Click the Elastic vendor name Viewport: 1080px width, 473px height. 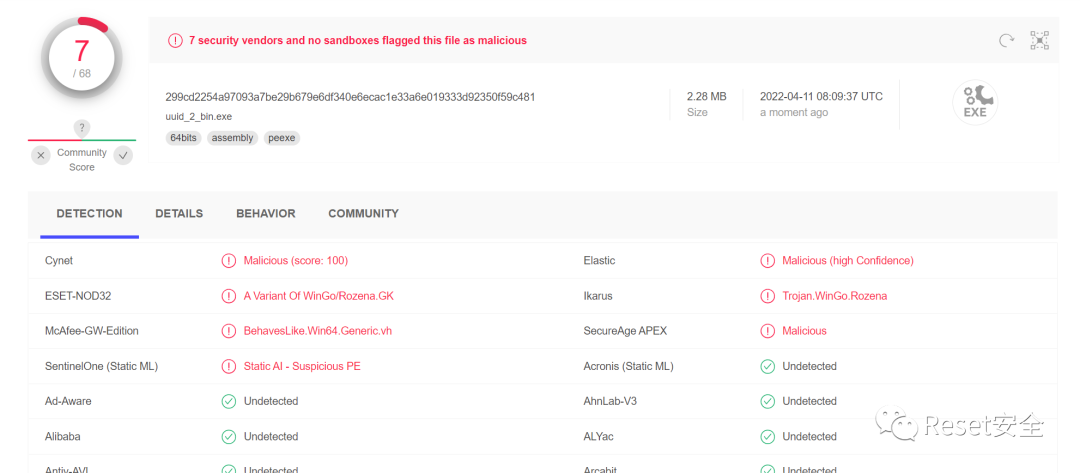599,261
